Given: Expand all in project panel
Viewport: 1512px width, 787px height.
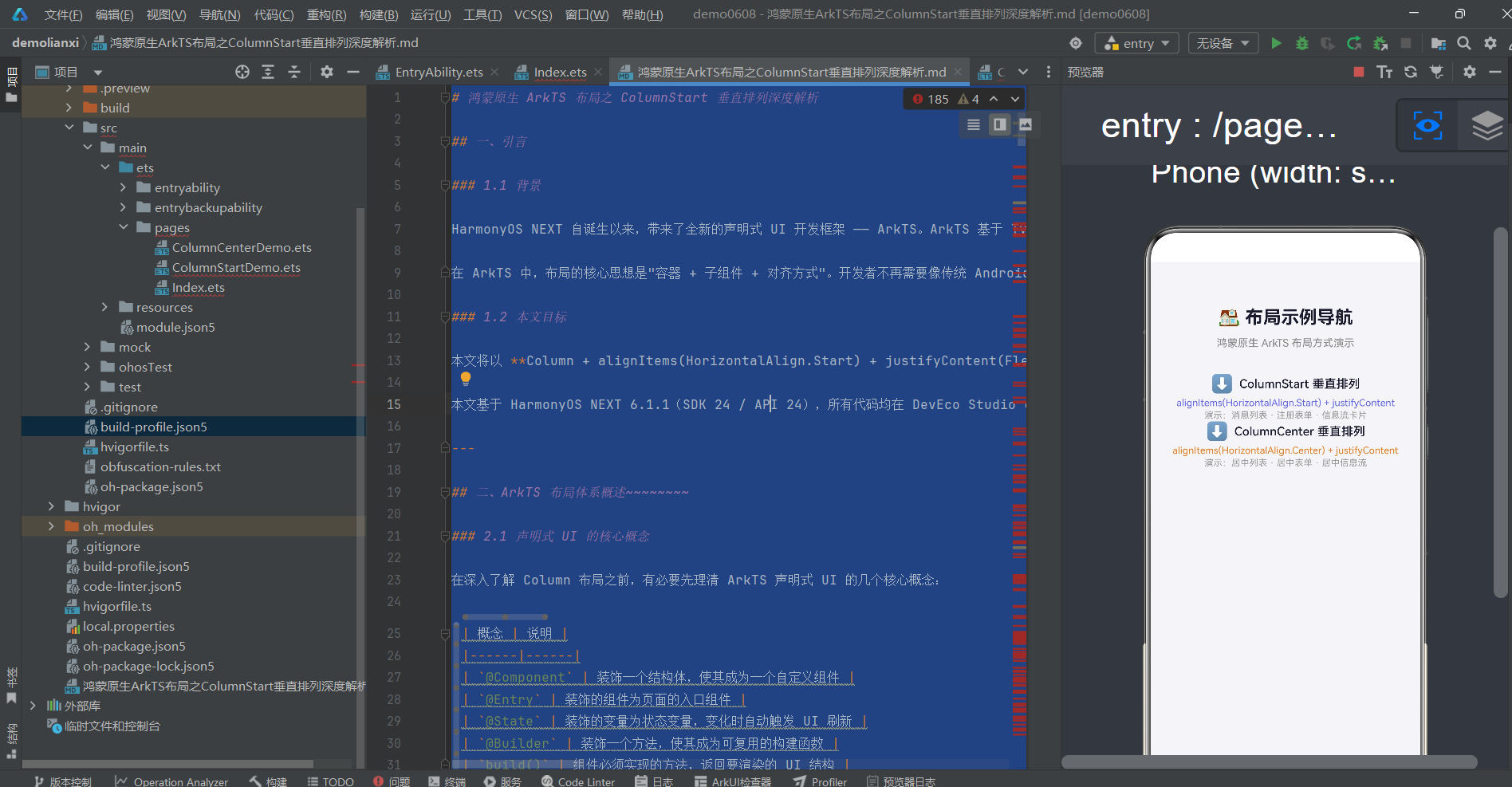Looking at the screenshot, I should coord(268,72).
